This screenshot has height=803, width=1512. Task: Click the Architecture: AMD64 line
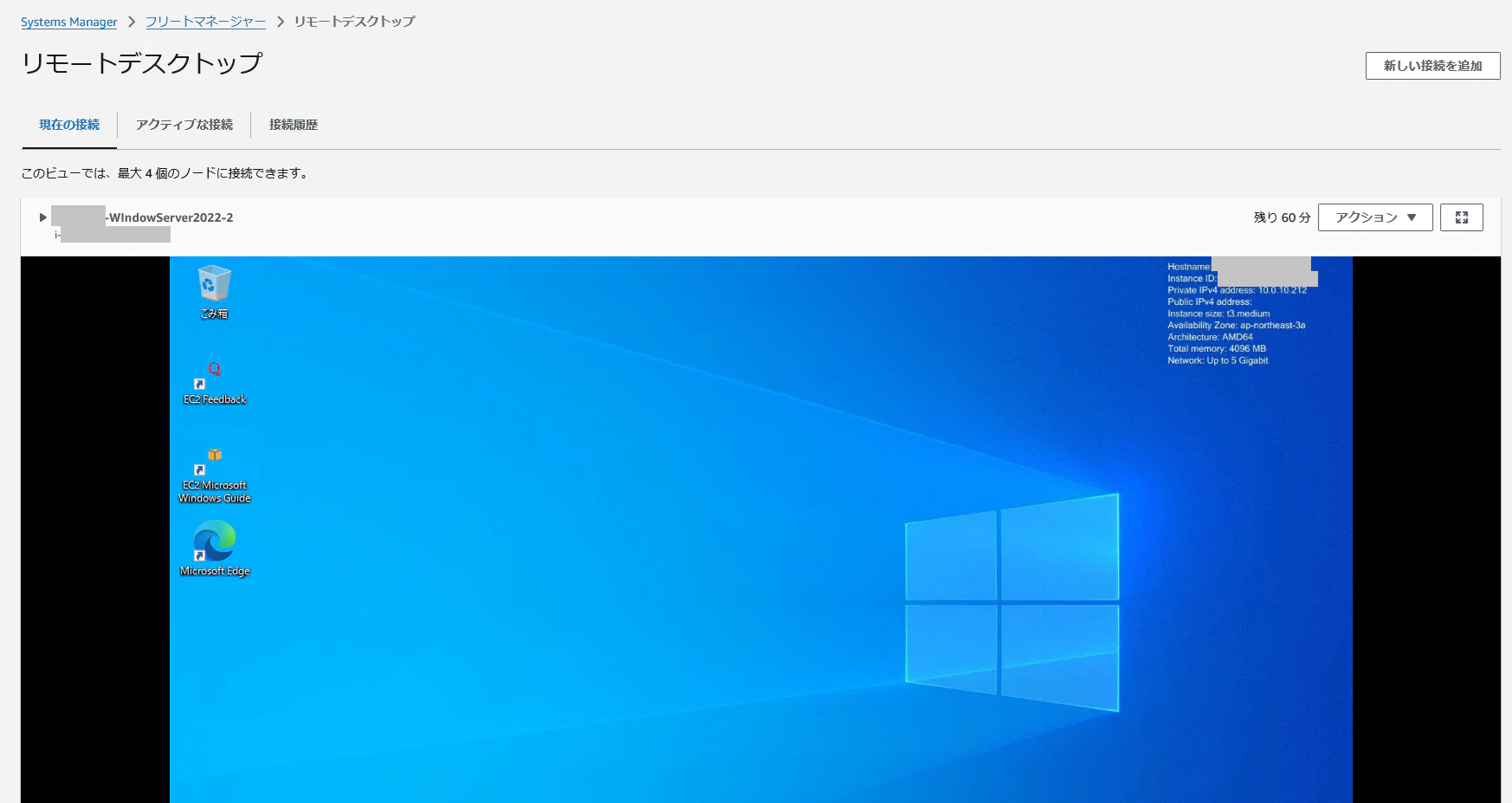click(x=1210, y=337)
